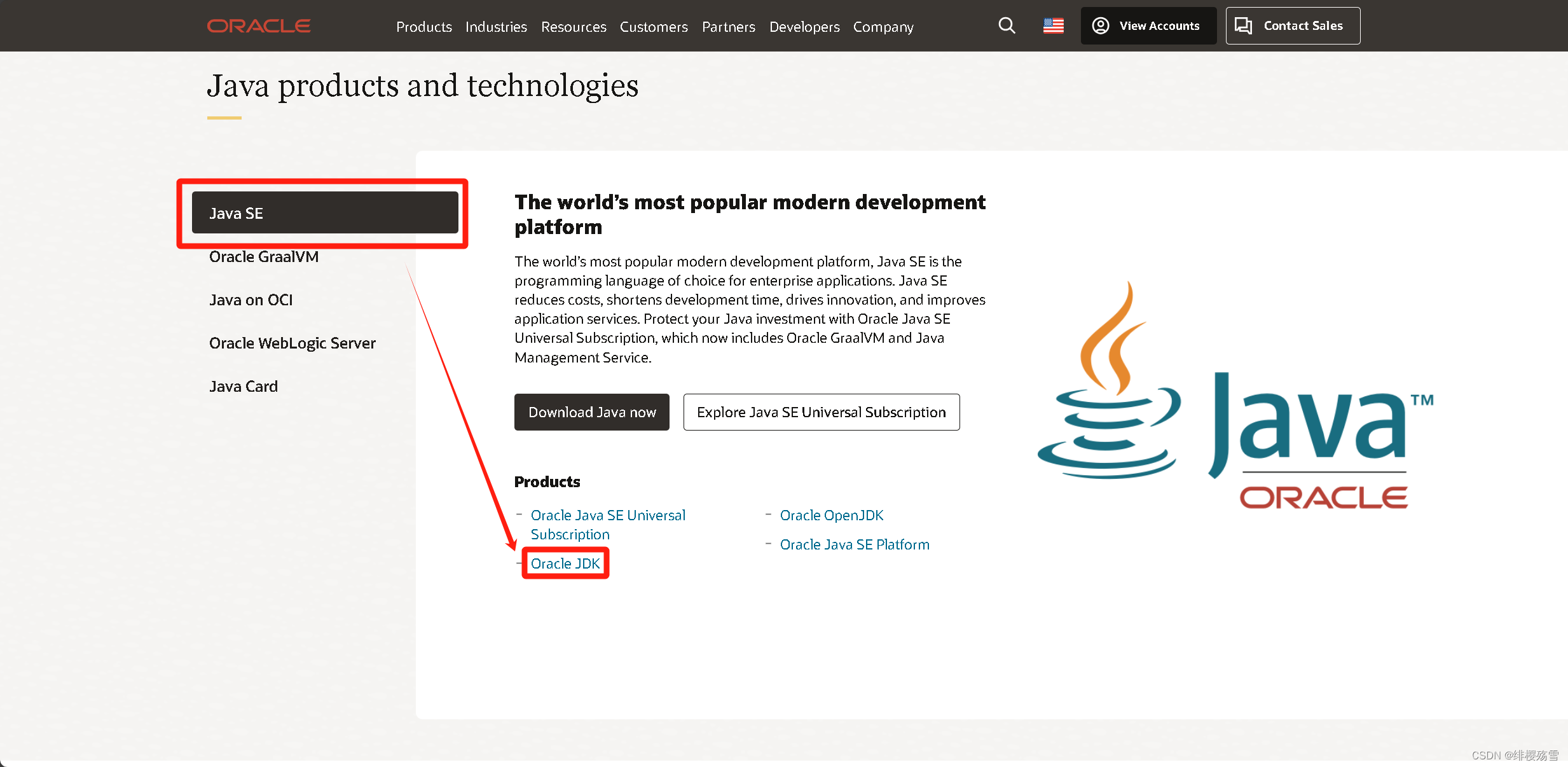Viewport: 1568px width, 767px height.
Task: Click the Java Oracle logo image
Action: coord(1235,395)
